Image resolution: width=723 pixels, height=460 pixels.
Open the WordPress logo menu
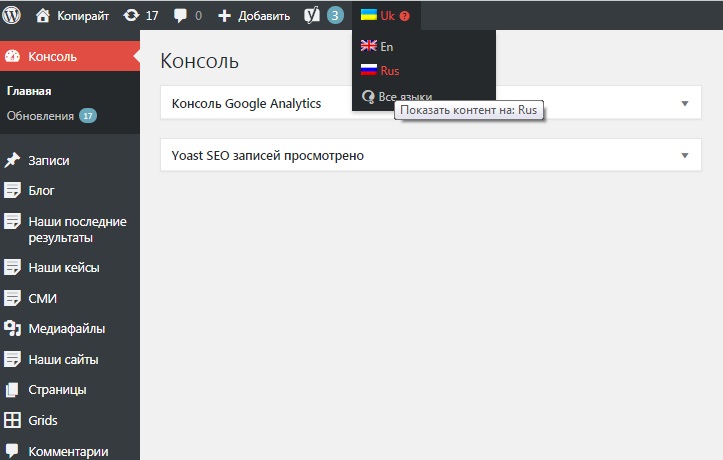[12, 15]
